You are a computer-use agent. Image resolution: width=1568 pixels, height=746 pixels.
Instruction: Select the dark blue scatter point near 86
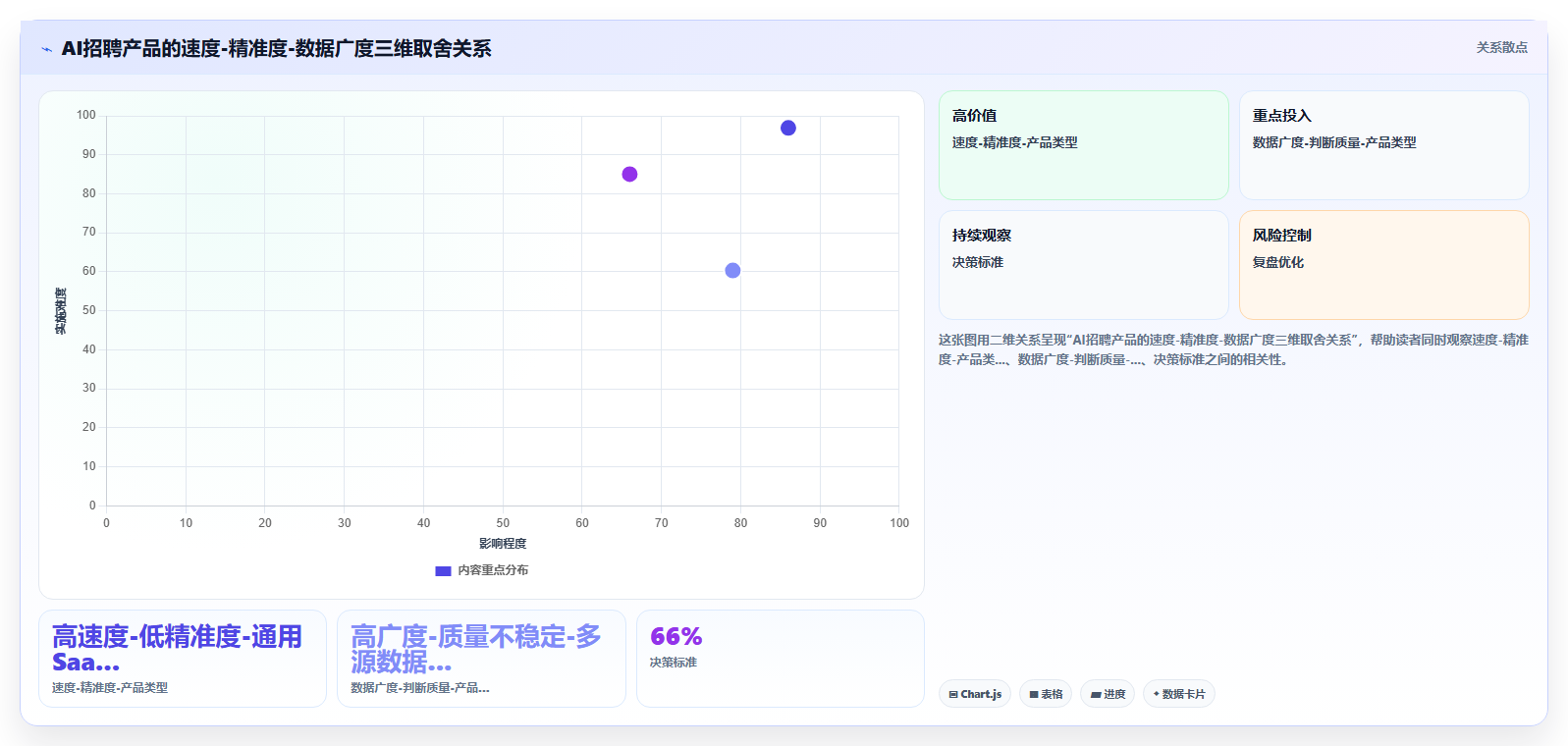pos(788,129)
